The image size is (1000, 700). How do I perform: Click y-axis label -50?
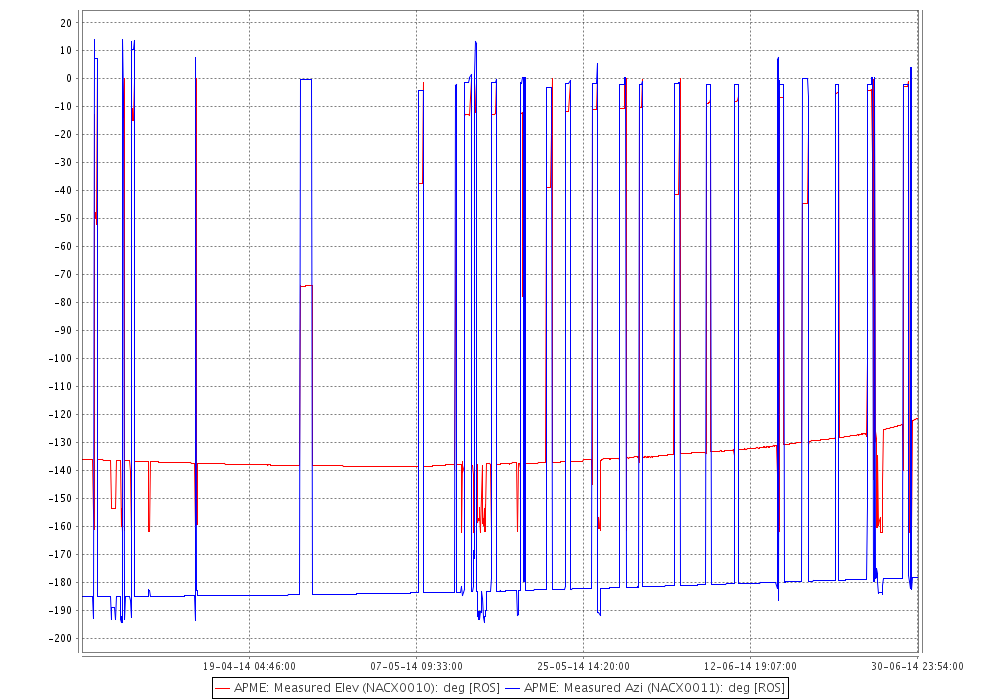point(63,219)
